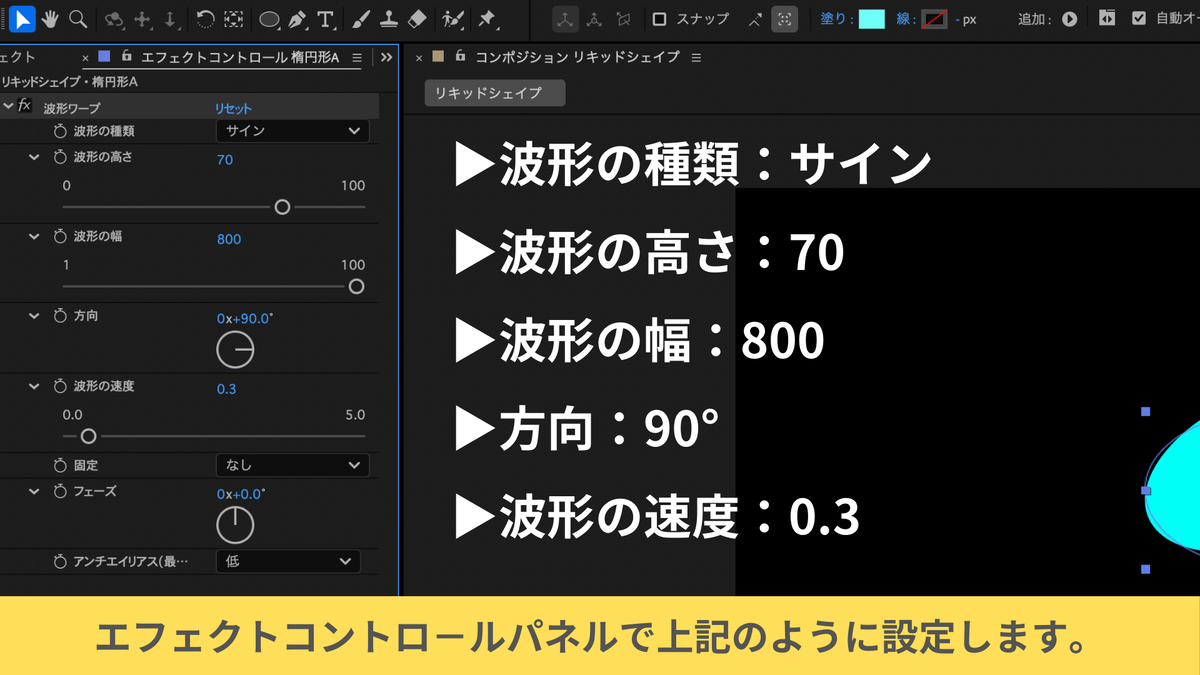Select the Pen tool

(297, 19)
